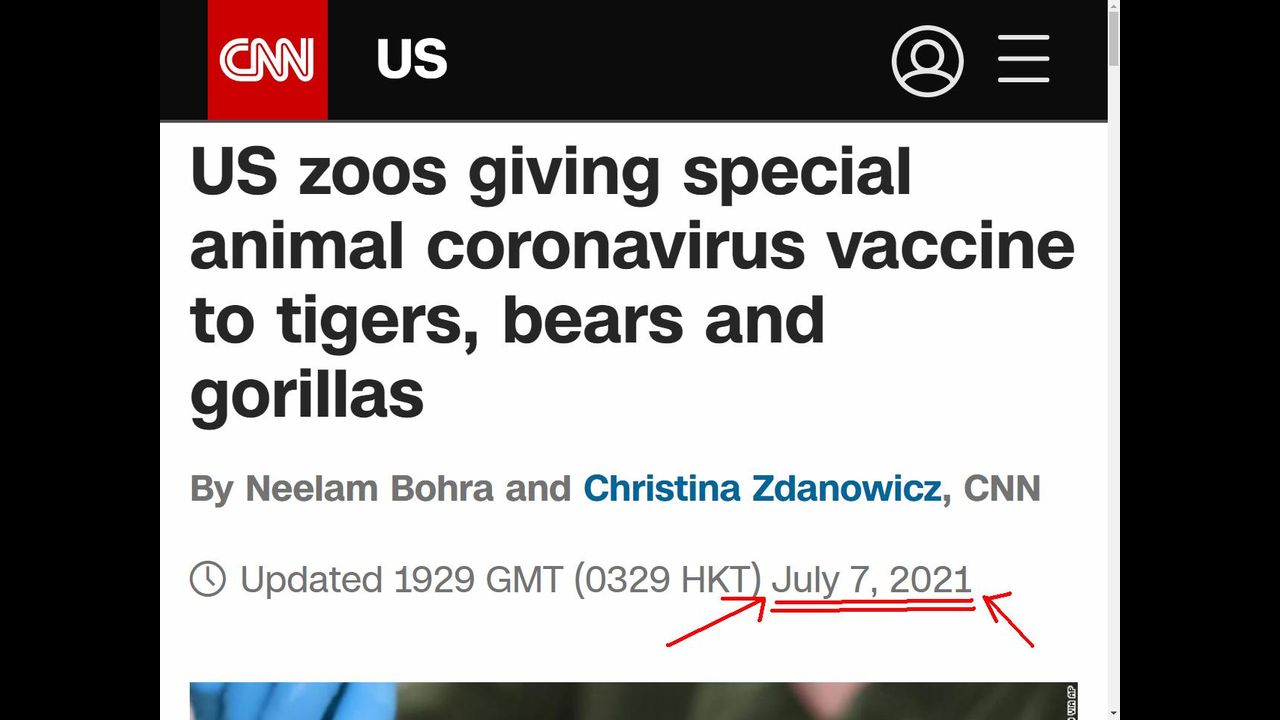The height and width of the screenshot is (720, 1280).
Task: Open Christina Zdanowicz author link
Action: (x=762, y=488)
